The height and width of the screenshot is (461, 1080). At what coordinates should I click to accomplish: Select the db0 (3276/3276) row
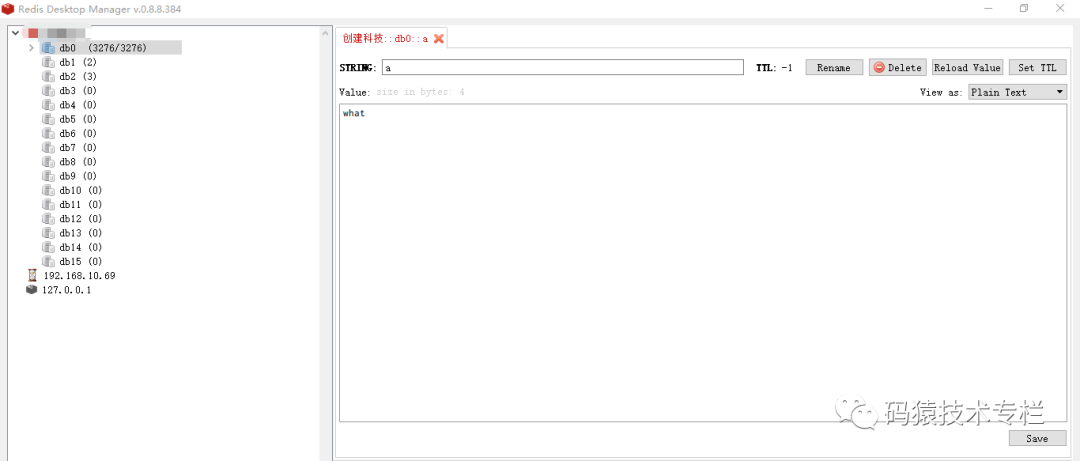point(110,48)
